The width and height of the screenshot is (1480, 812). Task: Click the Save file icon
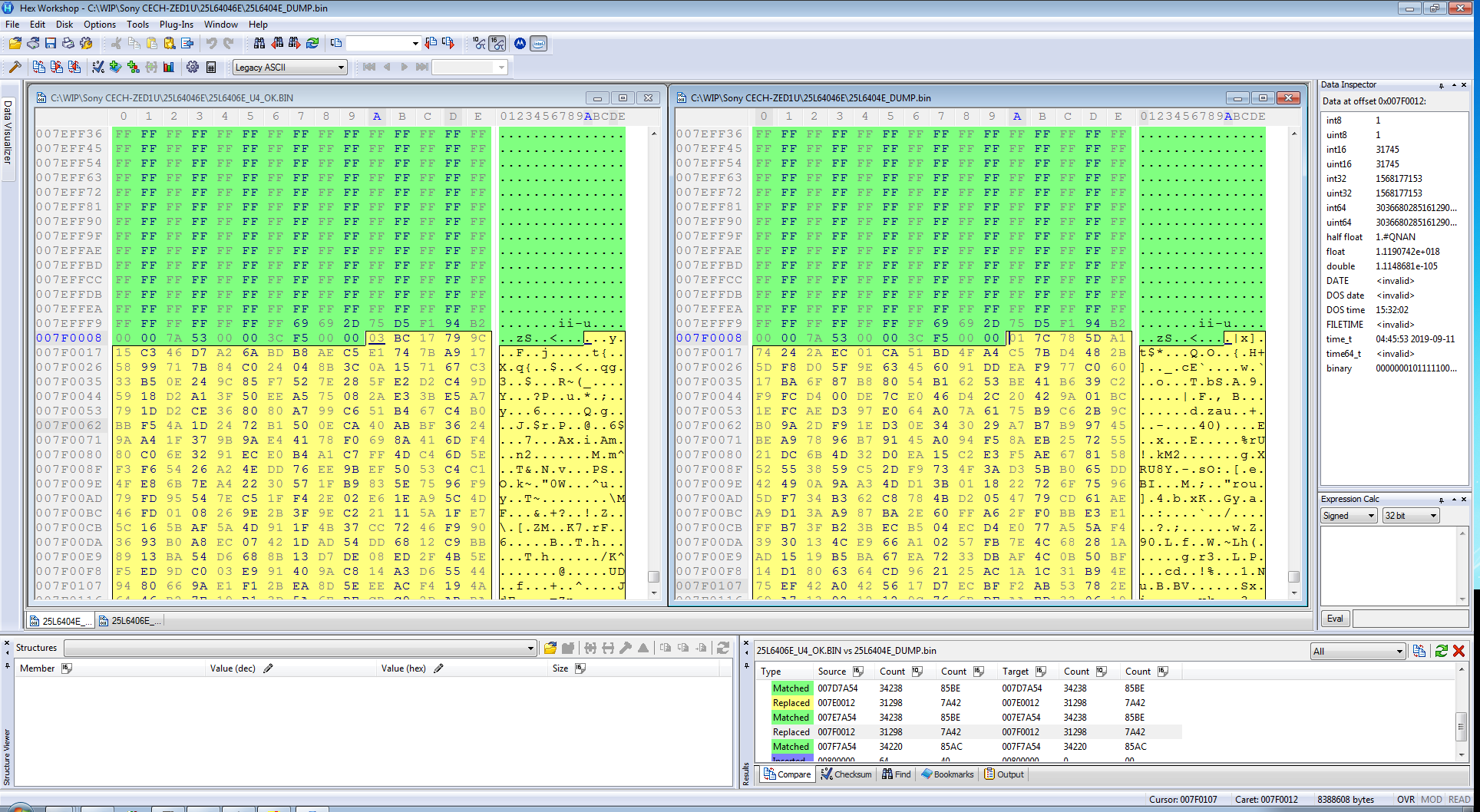click(x=51, y=44)
